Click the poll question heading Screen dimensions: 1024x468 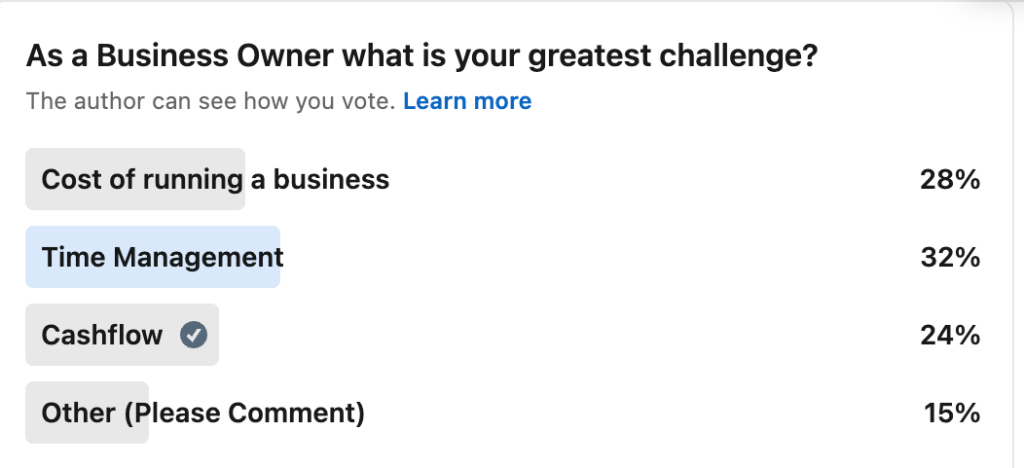[421, 56]
